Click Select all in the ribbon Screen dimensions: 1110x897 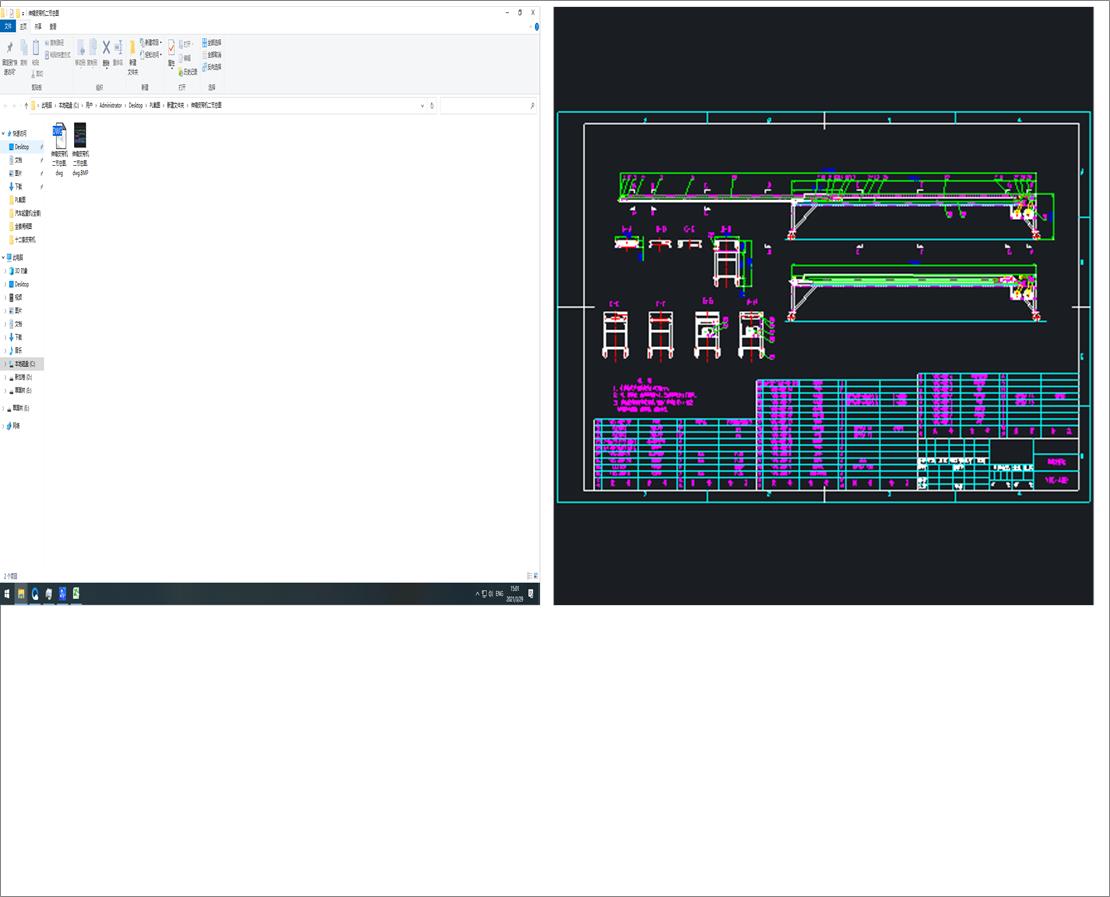[x=212, y=42]
